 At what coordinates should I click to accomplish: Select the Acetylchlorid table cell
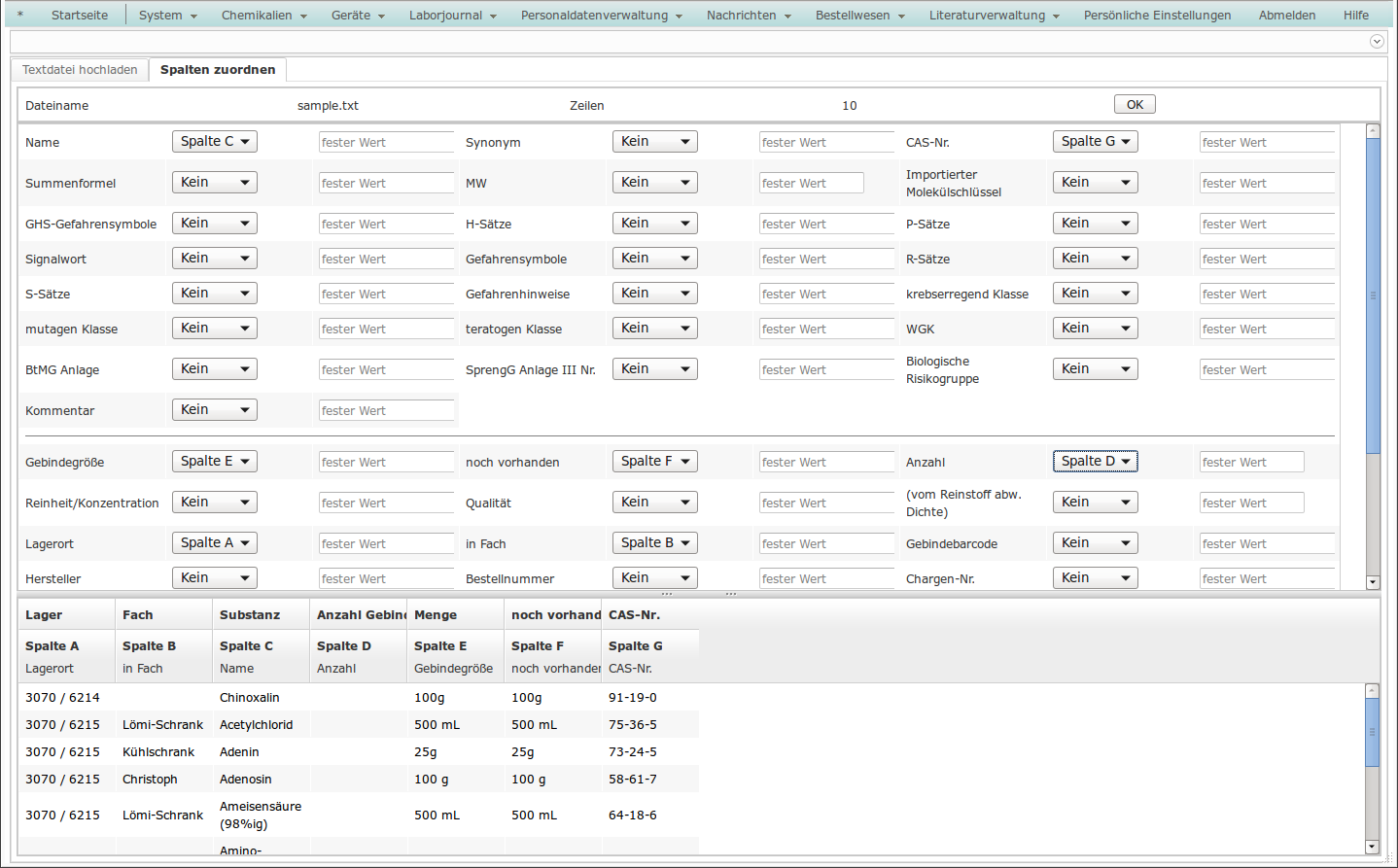coord(262,724)
